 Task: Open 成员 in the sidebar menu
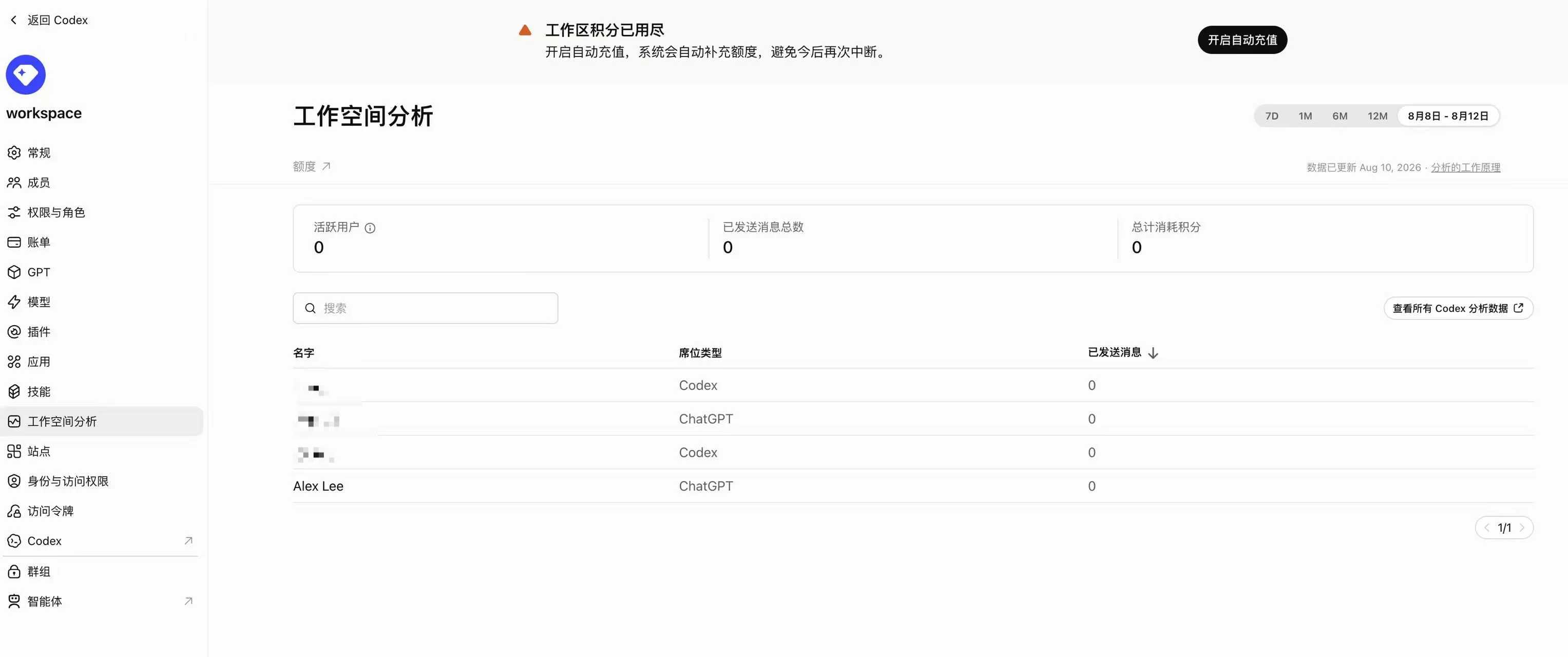coord(102,183)
